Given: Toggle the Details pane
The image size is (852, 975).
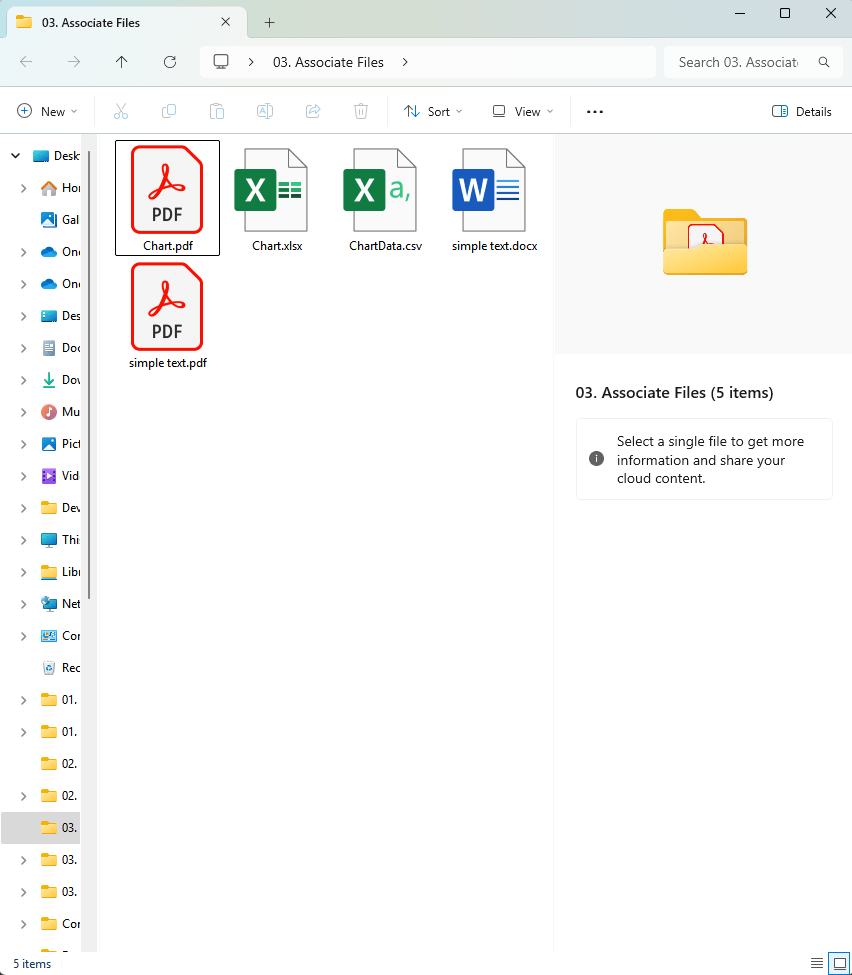Looking at the screenshot, I should (801, 111).
